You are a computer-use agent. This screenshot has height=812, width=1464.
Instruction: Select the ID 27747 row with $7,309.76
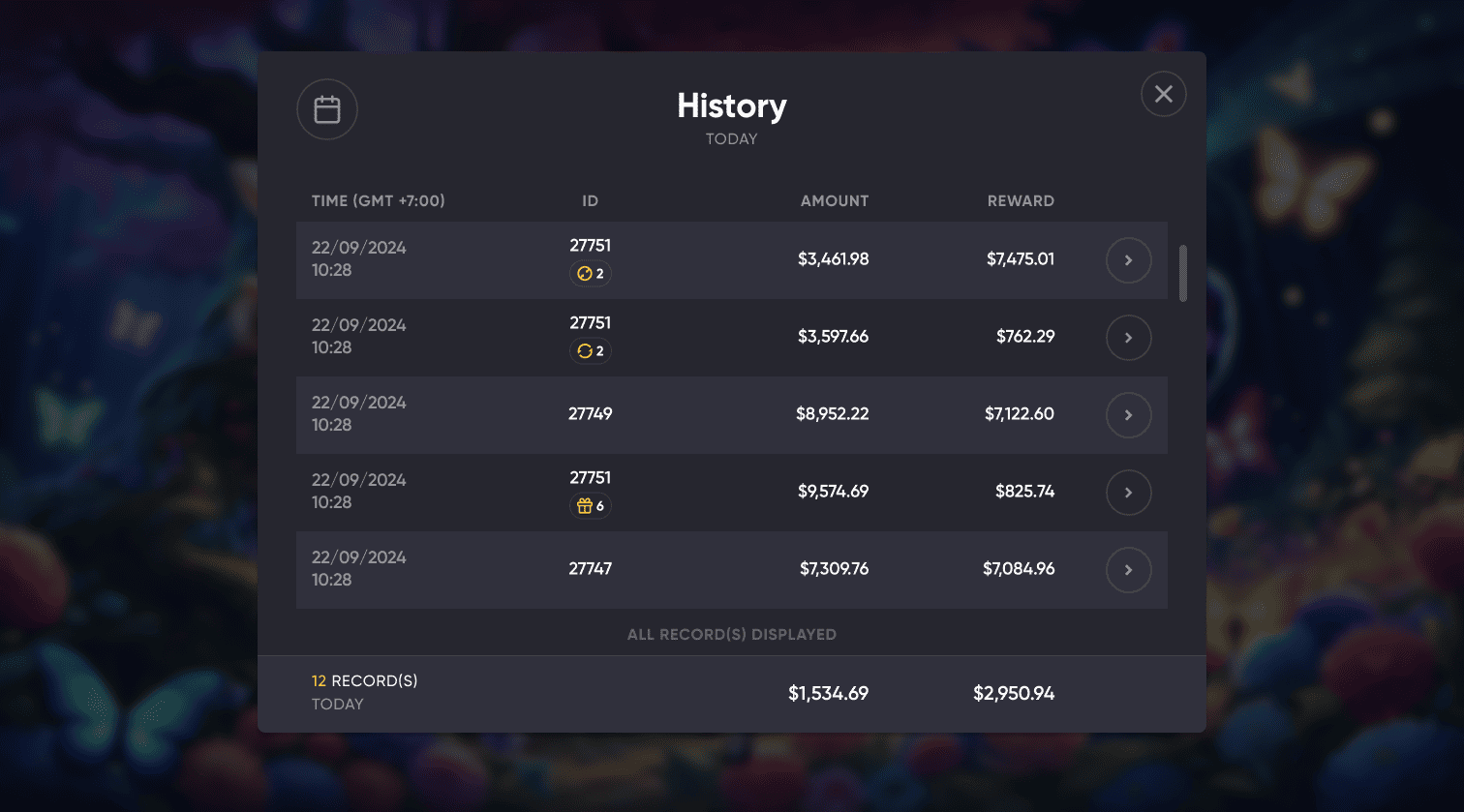click(732, 570)
